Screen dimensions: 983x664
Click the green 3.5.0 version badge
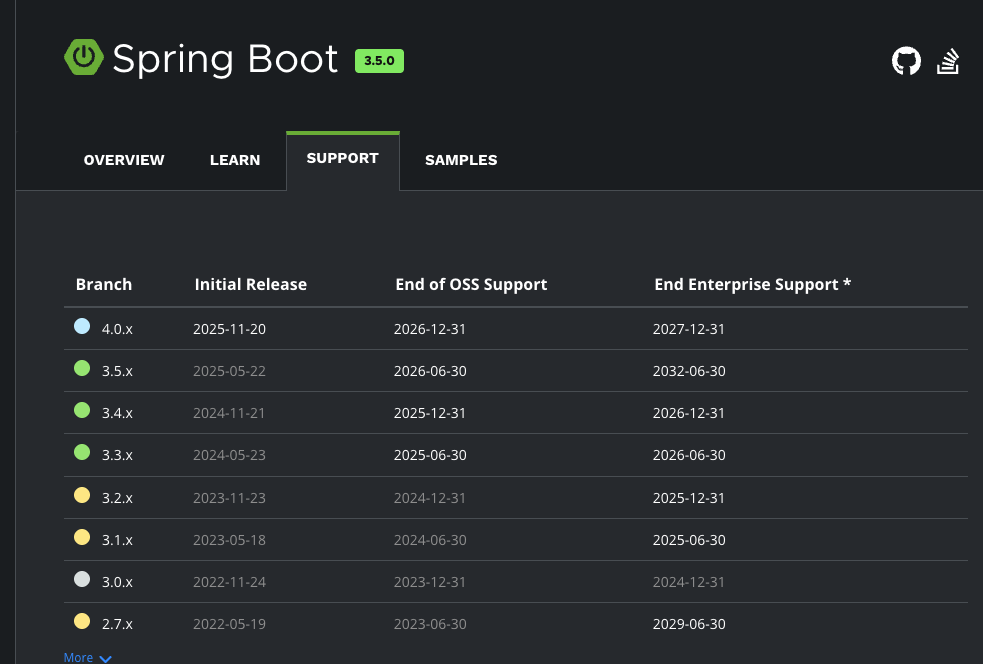click(379, 60)
